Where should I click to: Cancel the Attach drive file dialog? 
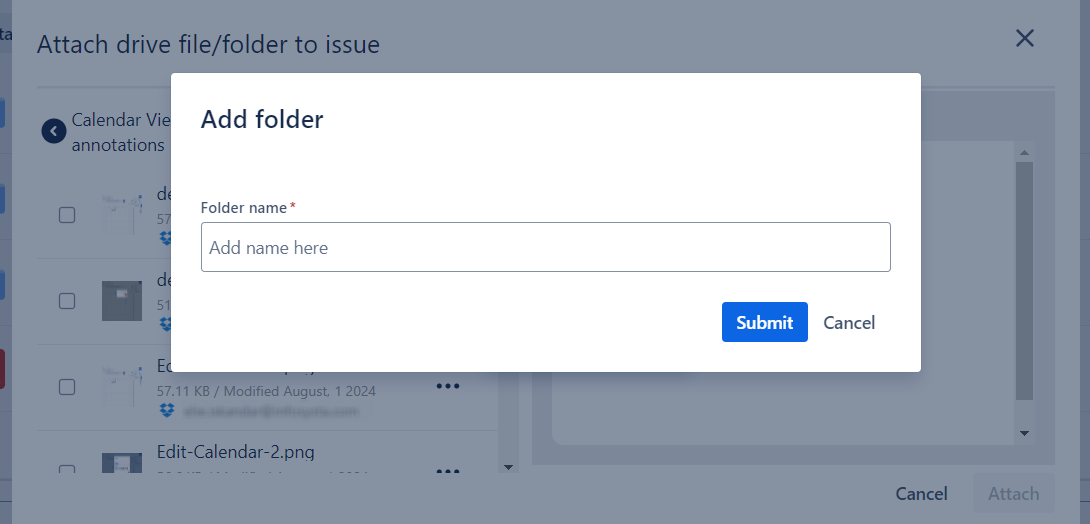click(921, 494)
